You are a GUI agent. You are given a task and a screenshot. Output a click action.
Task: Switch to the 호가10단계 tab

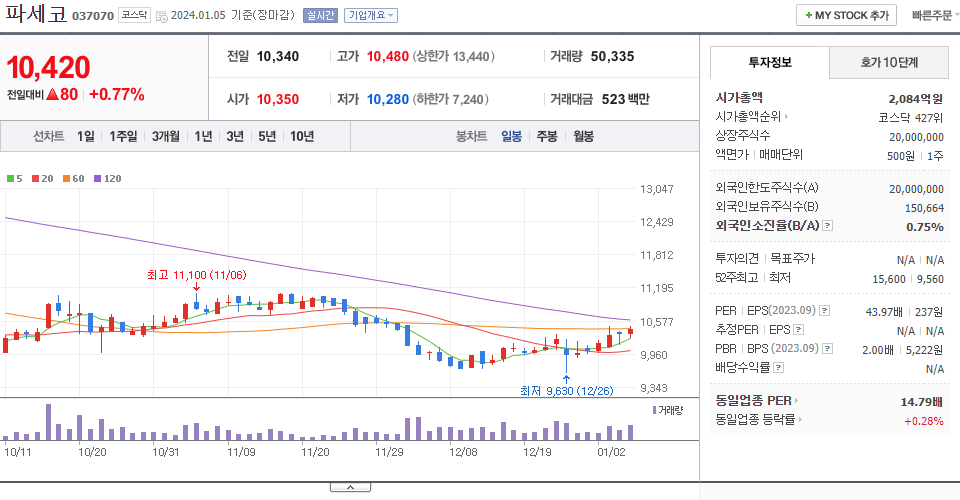click(x=889, y=62)
